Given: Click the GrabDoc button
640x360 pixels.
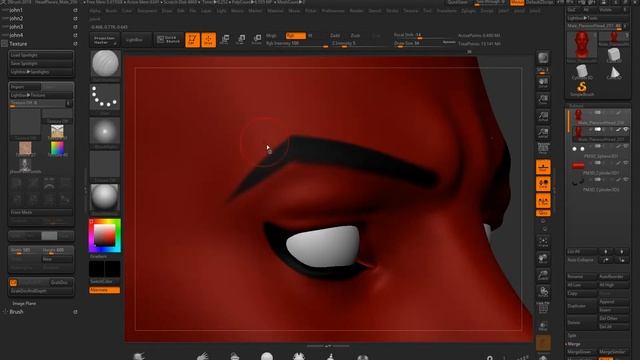Looking at the screenshot, I should coord(61,282).
